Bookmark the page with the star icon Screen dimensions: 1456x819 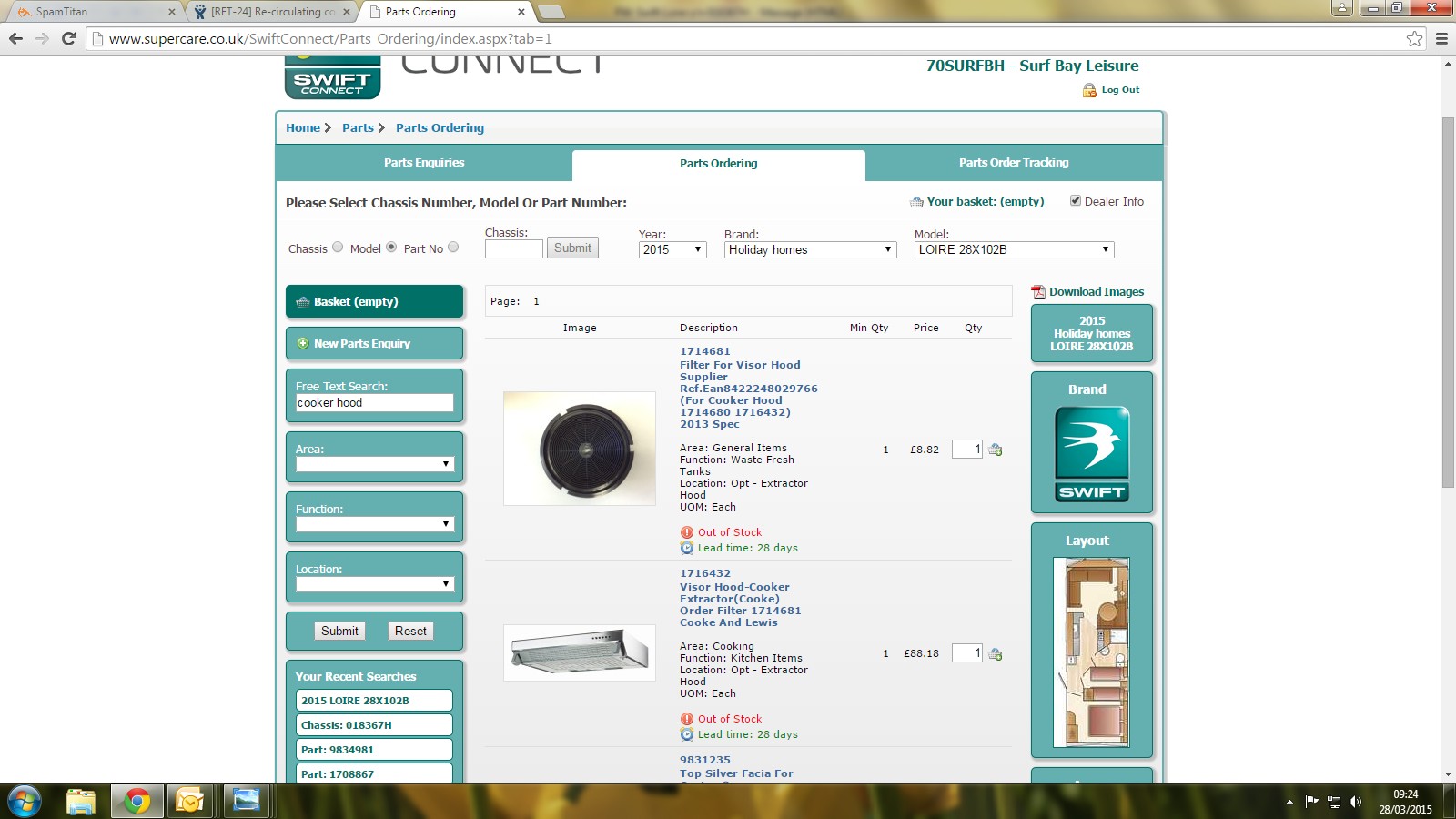point(1414,38)
